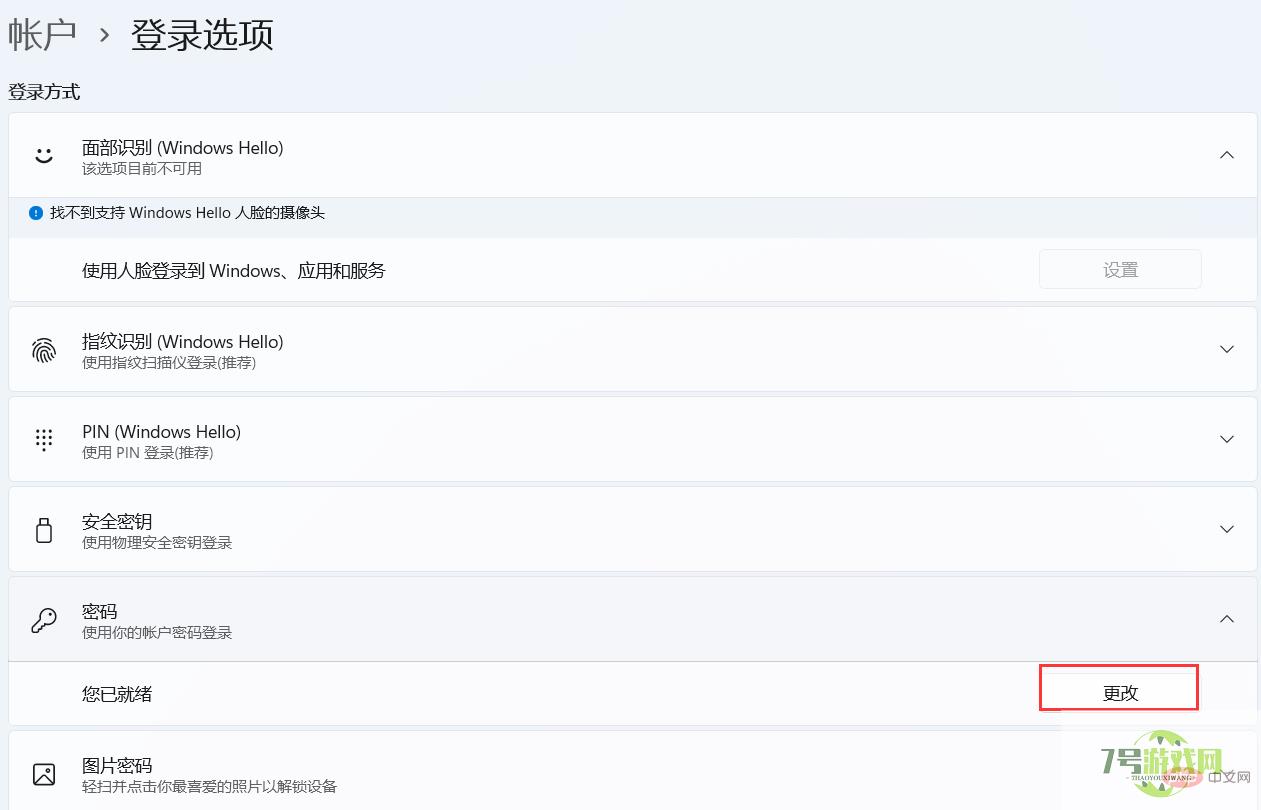Click 使用人脸登录到 Windows、应用和服务 text
This screenshot has width=1261, height=810.
tap(234, 271)
